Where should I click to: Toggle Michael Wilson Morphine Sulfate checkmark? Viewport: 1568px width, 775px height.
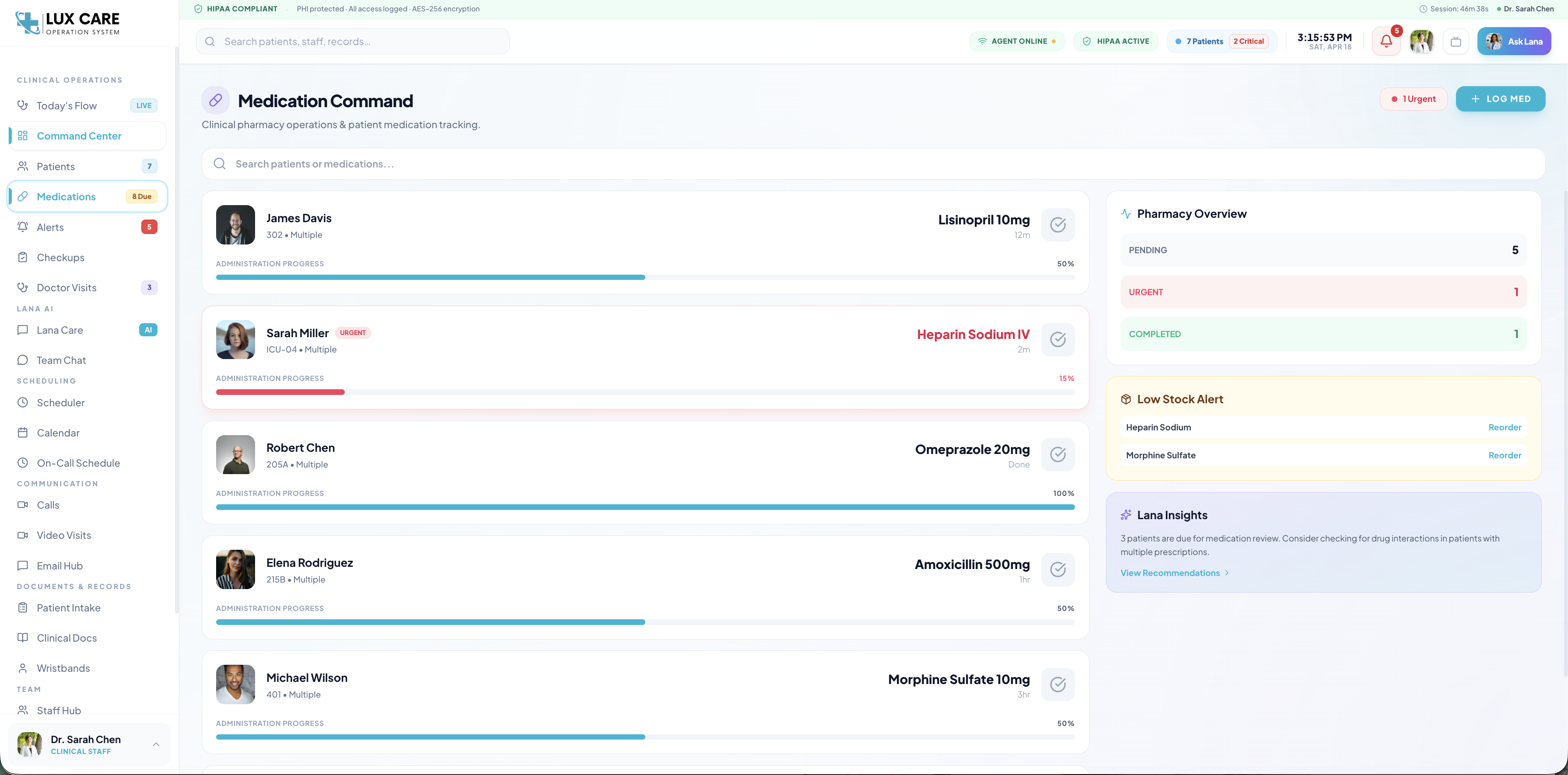click(x=1058, y=684)
